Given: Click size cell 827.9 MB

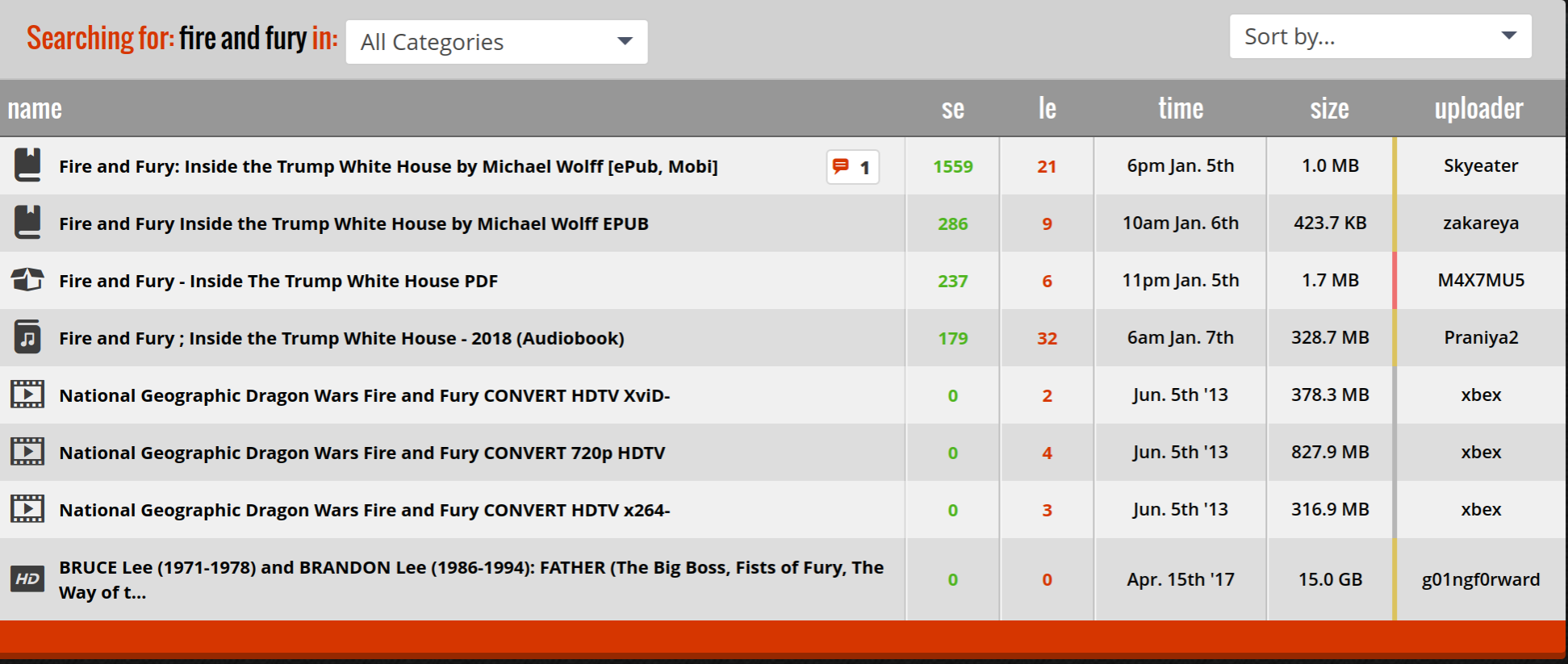Looking at the screenshot, I should (1330, 452).
